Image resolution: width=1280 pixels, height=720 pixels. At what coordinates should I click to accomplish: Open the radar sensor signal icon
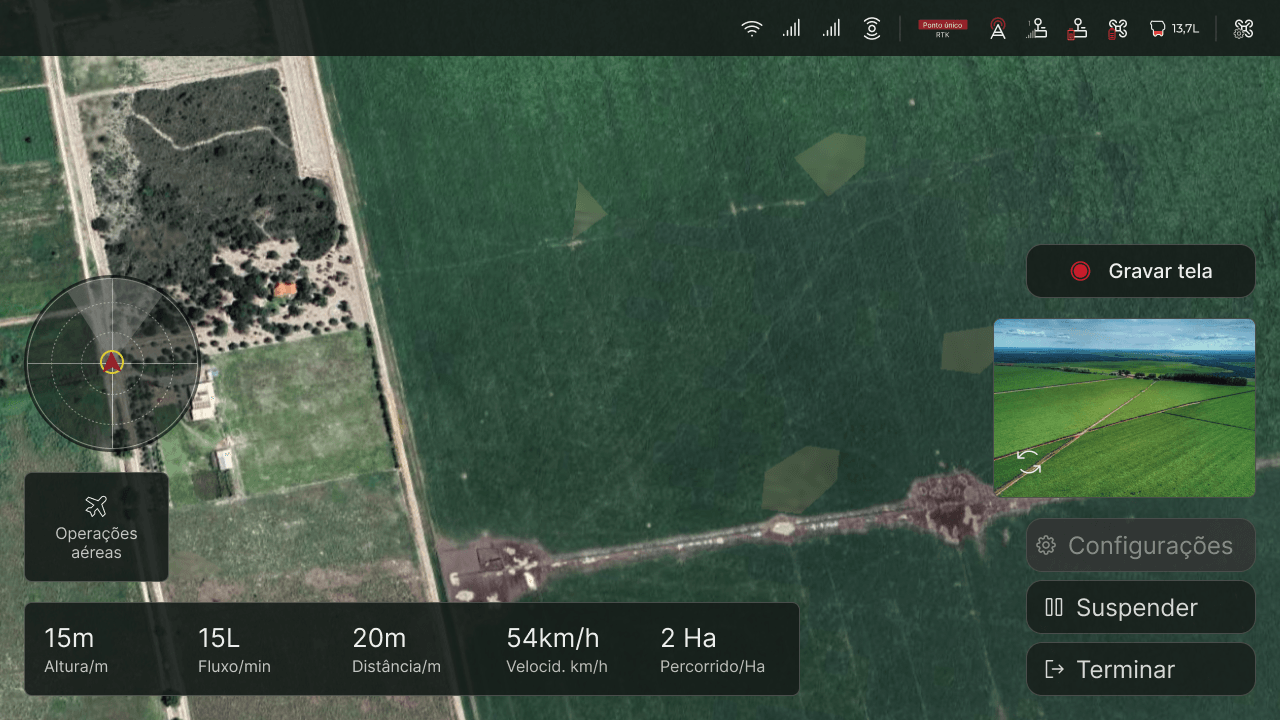(x=872, y=29)
